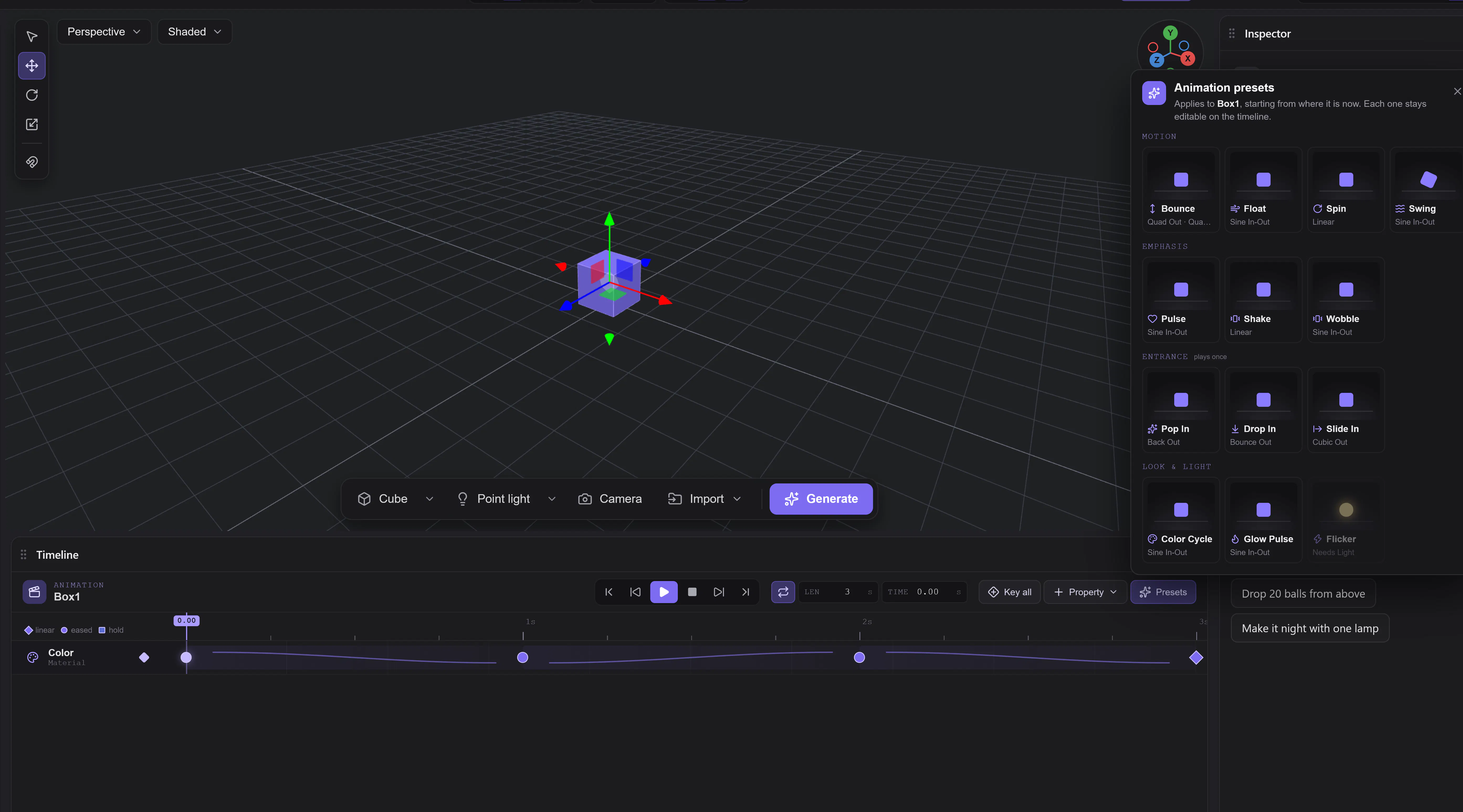Toggle the magnet snapping tool
Viewport: 1463px width, 812px height.
[32, 162]
